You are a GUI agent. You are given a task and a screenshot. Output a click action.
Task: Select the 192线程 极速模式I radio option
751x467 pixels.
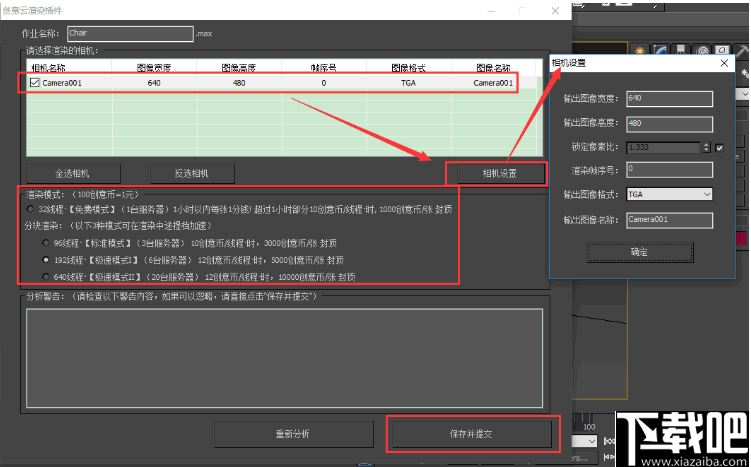(46, 260)
